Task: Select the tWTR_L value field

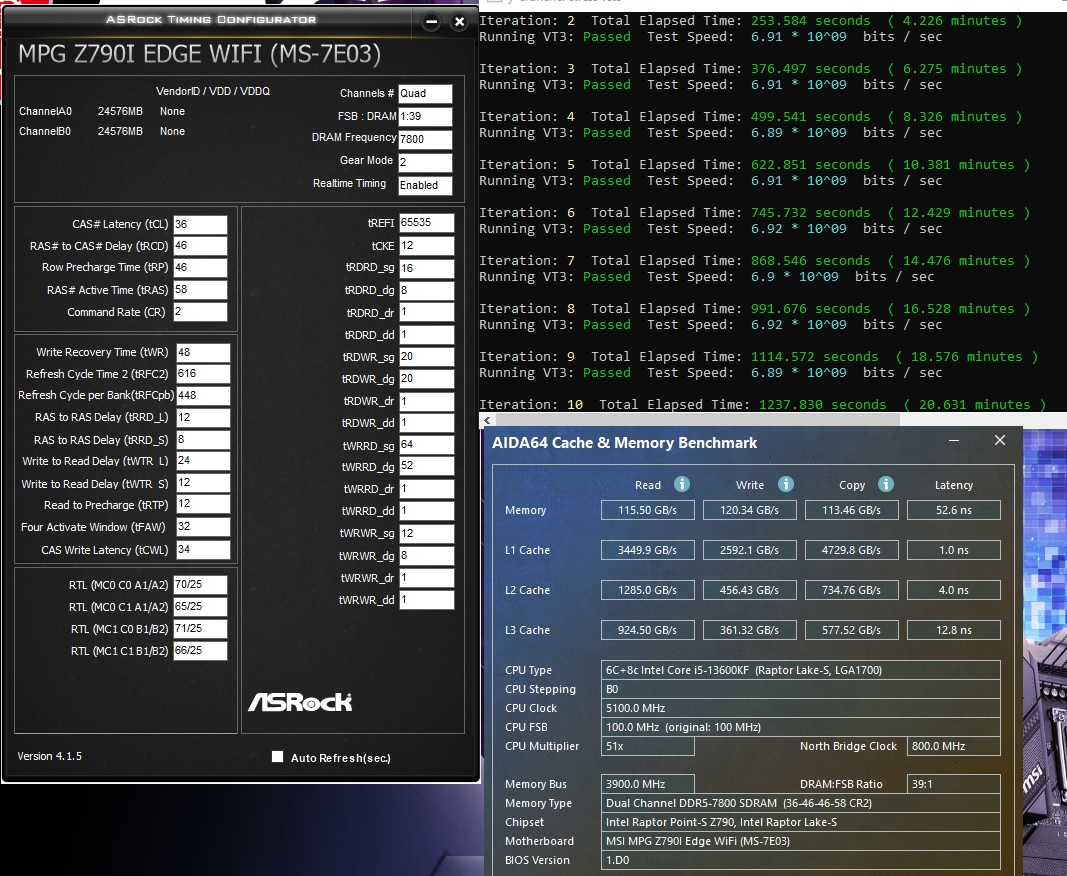Action: tap(203, 461)
